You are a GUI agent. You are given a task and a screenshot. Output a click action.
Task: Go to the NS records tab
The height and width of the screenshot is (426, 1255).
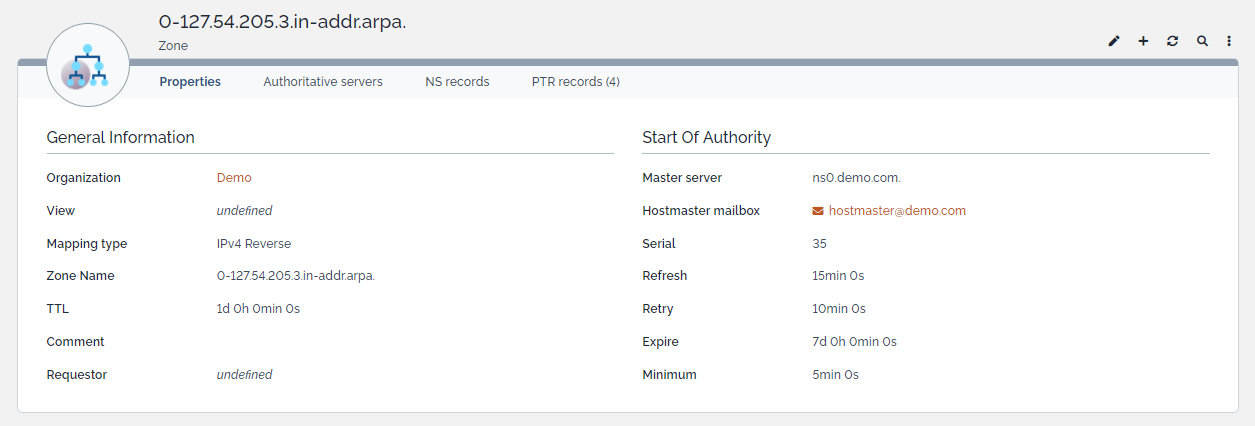457,82
